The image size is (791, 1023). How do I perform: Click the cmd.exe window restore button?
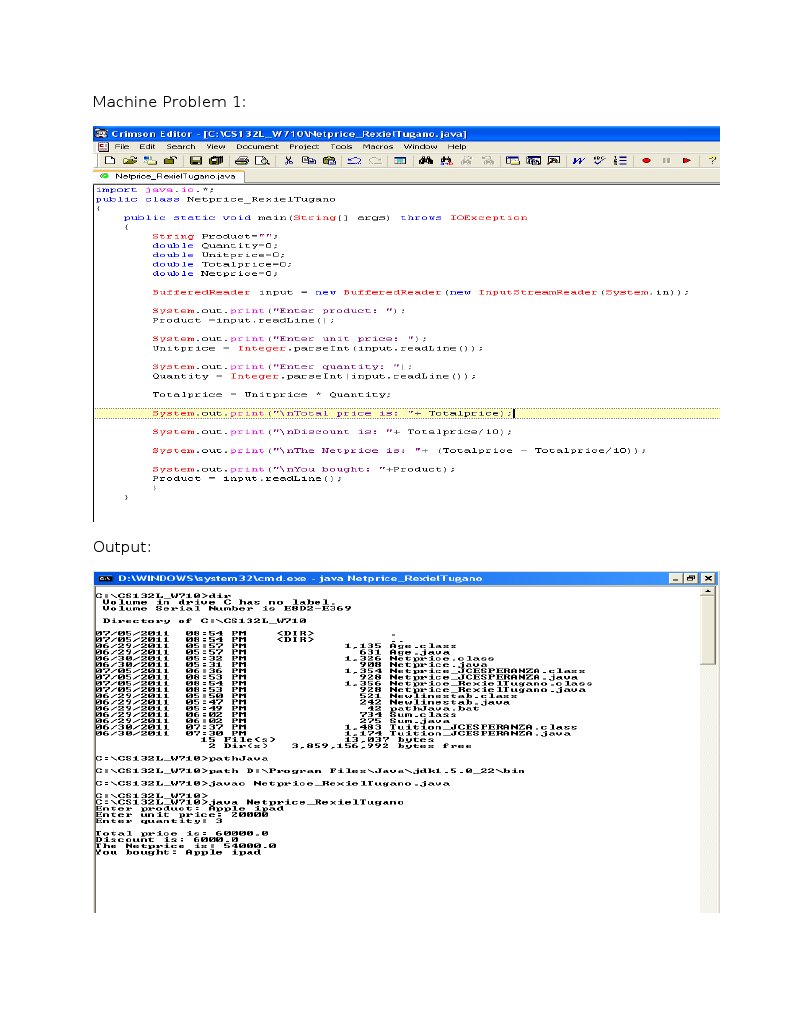[691, 579]
